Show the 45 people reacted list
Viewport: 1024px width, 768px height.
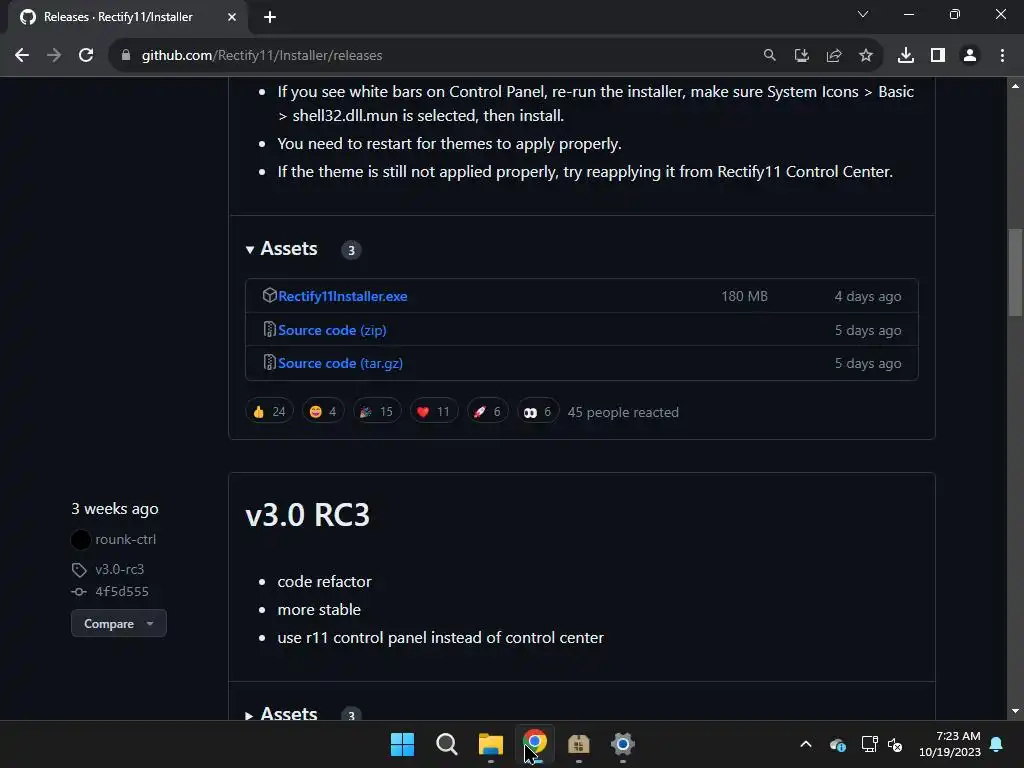pyautogui.click(x=623, y=413)
